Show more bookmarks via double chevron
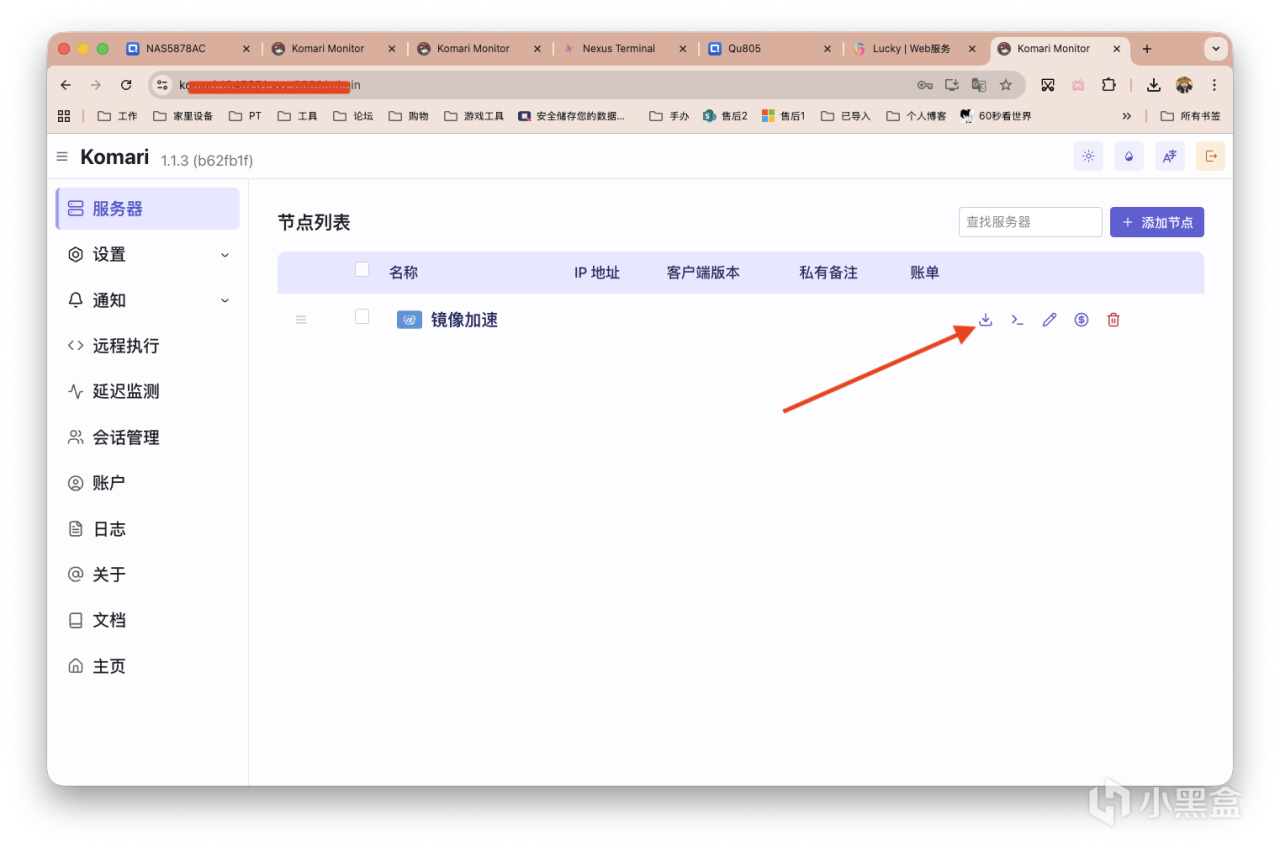1280x848 pixels. pos(1127,116)
